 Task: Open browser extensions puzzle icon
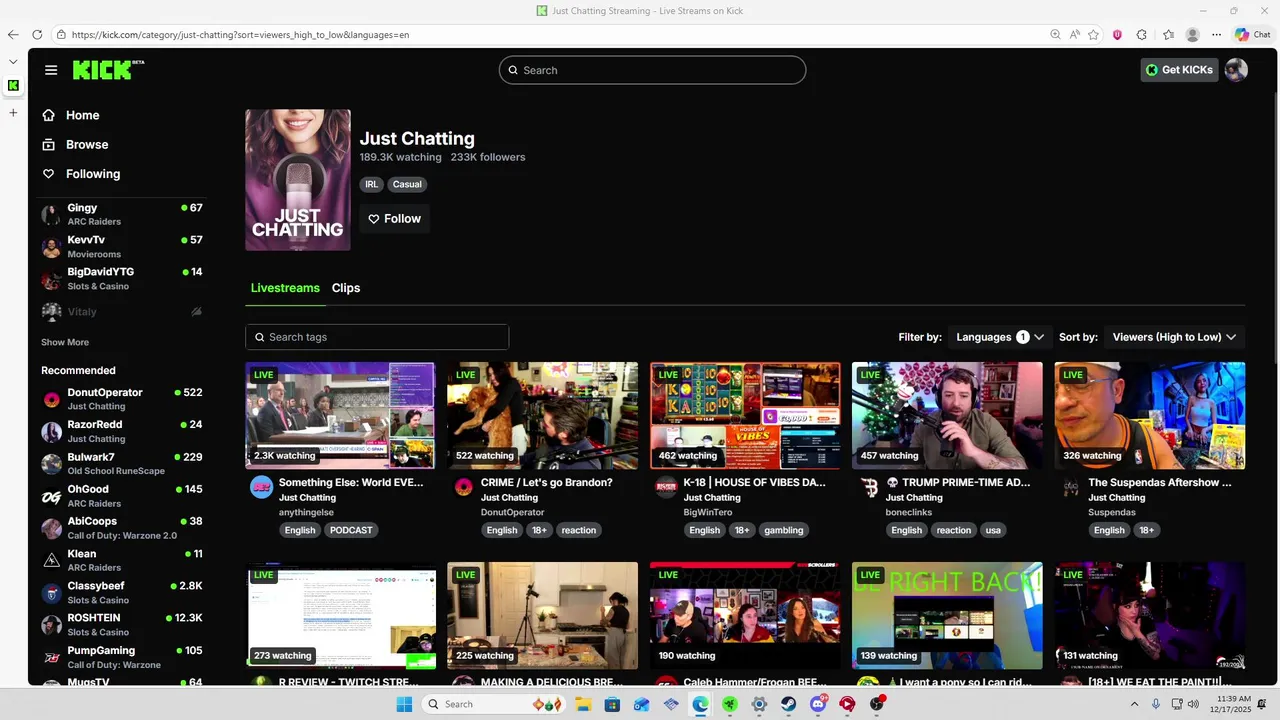(x=1141, y=34)
